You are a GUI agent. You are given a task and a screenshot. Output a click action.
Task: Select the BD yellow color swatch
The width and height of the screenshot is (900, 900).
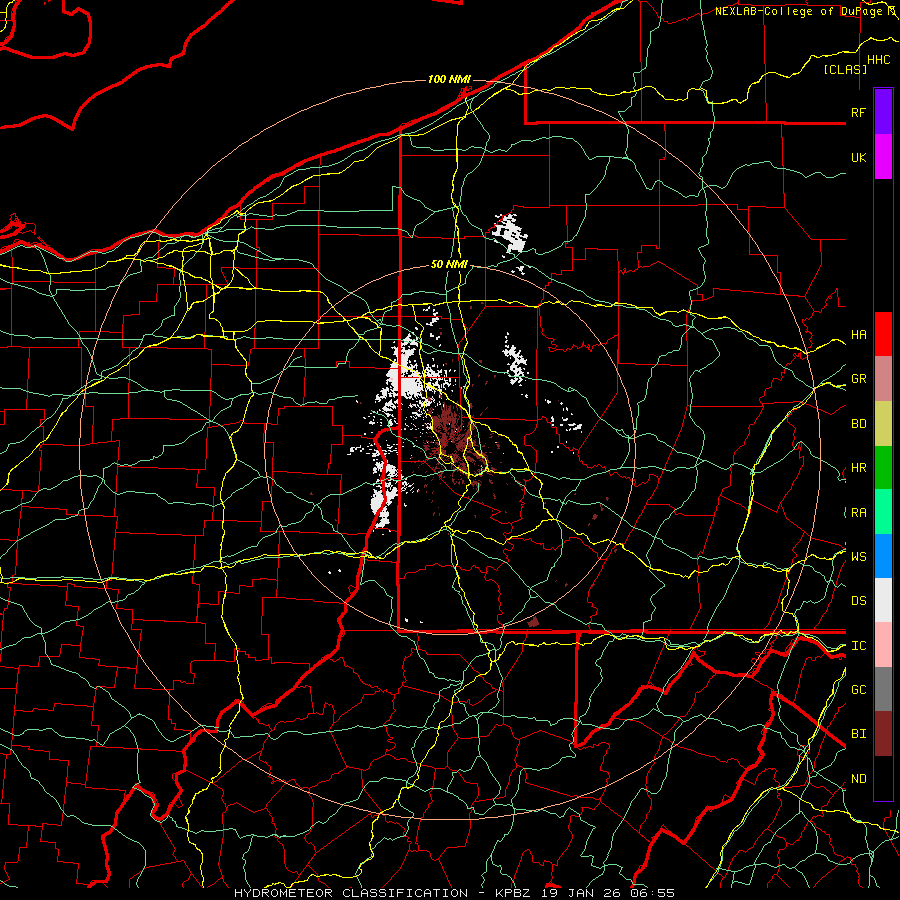pos(883,424)
